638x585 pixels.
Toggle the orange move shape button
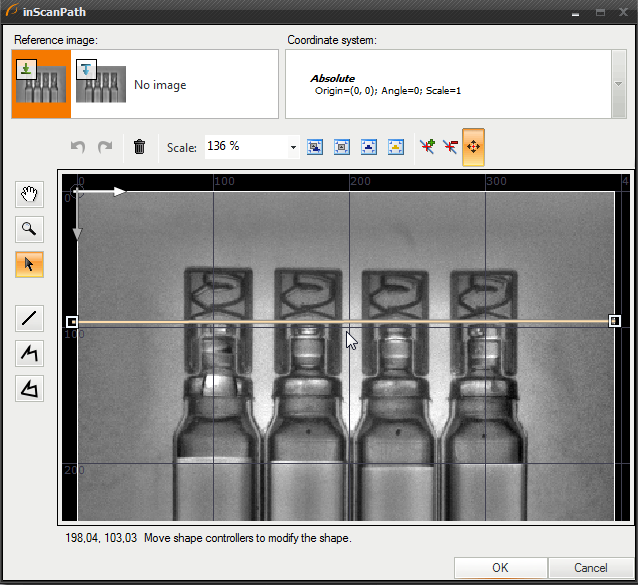[x=474, y=147]
